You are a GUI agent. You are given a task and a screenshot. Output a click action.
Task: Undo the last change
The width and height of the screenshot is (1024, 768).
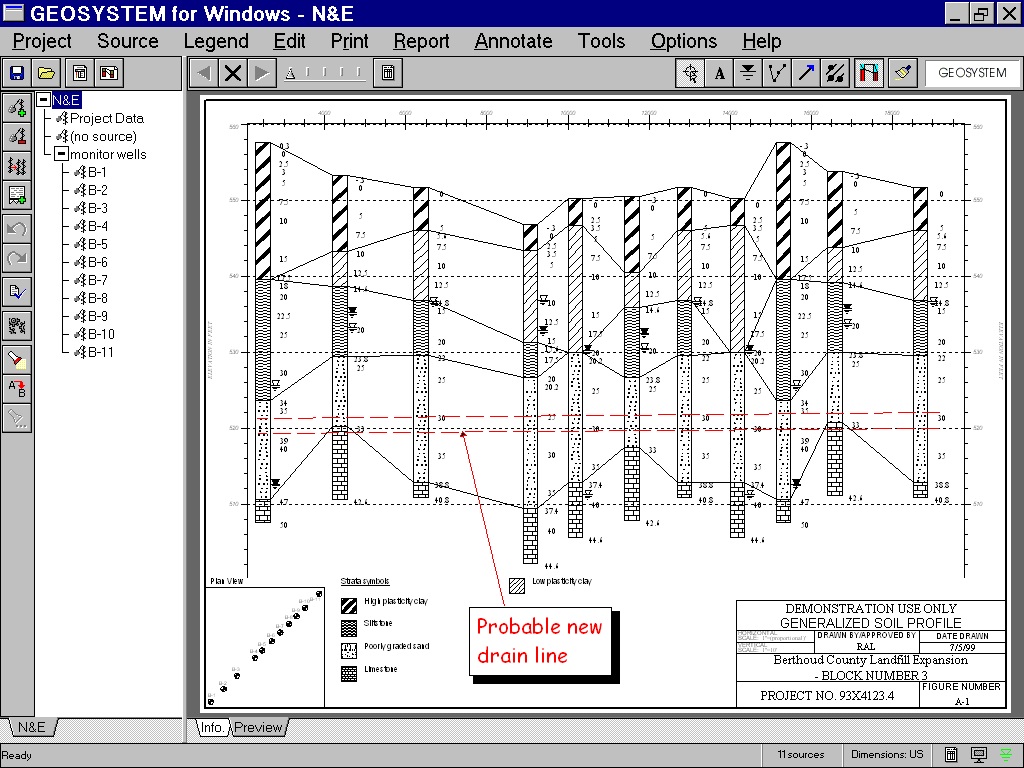tap(17, 227)
